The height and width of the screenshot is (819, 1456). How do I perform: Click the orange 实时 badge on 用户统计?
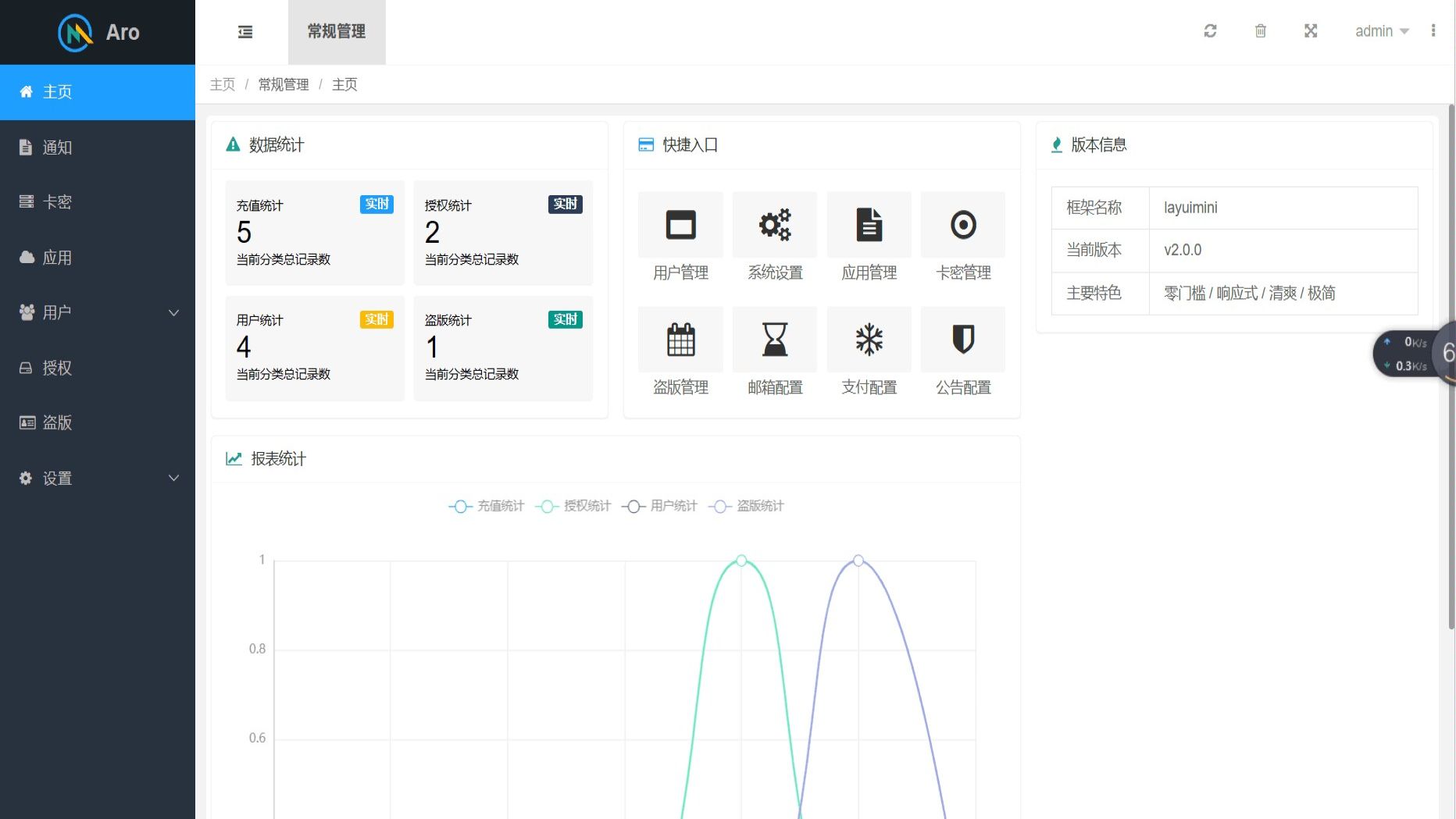(376, 319)
